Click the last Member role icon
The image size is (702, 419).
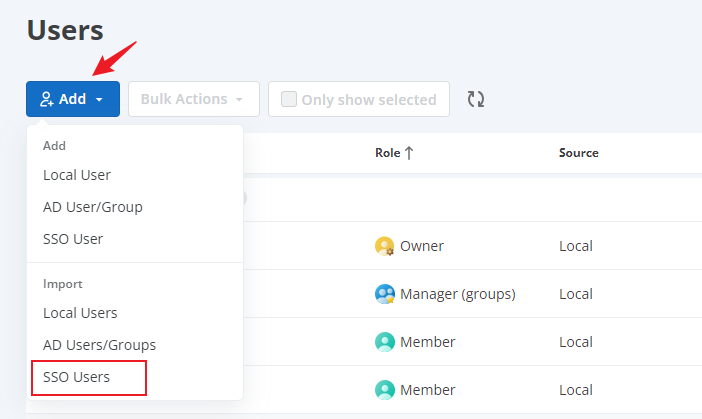(385, 390)
